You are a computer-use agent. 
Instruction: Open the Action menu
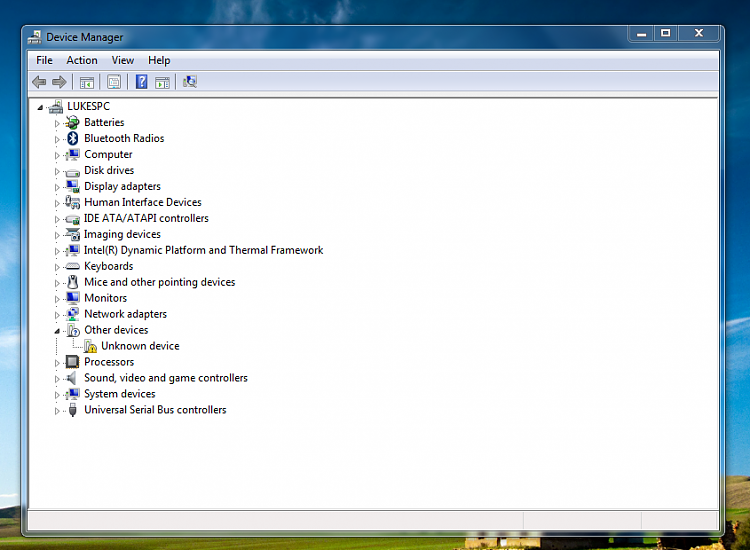coord(82,60)
